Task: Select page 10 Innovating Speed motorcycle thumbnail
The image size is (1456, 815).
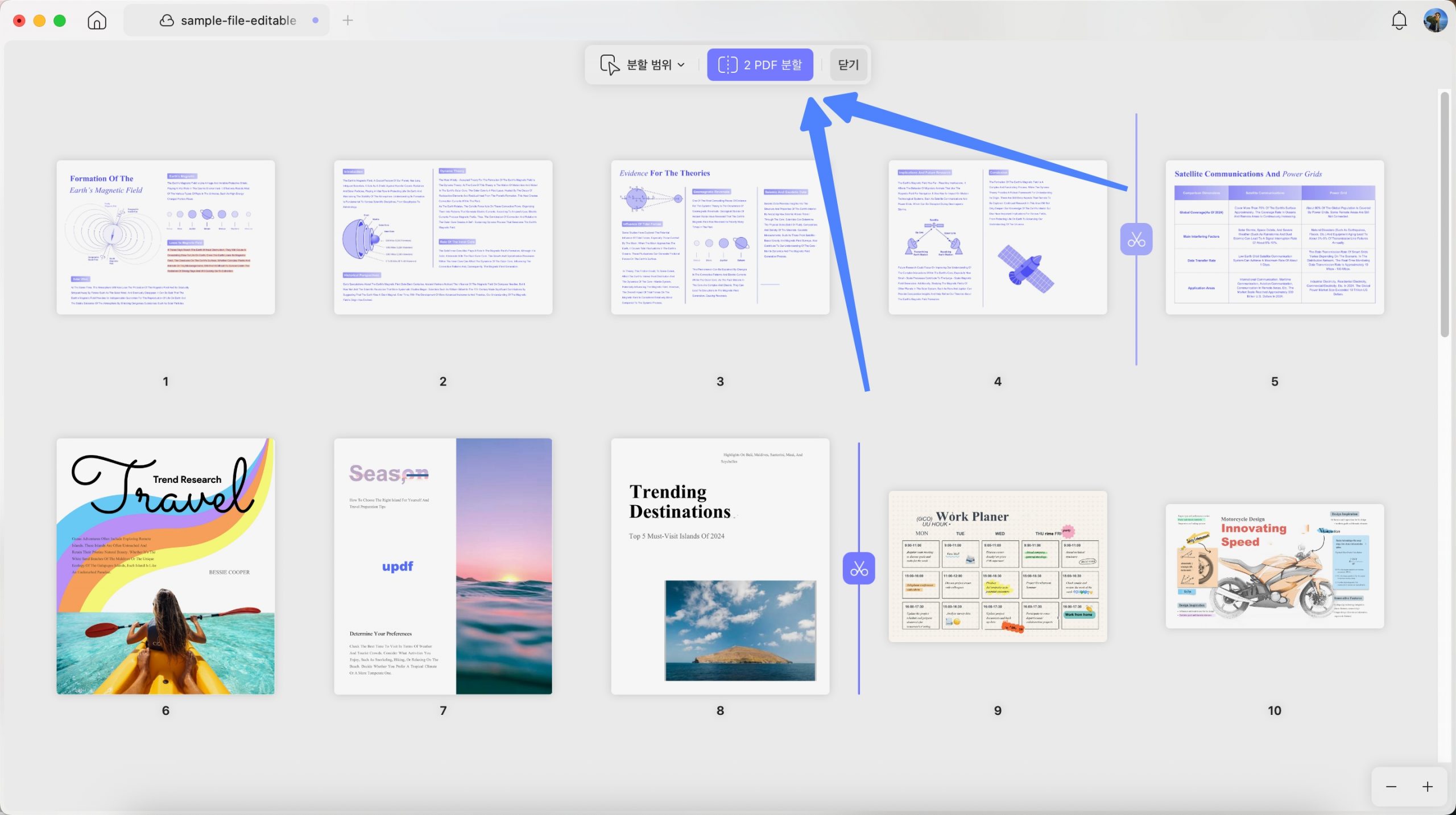Action: click(1275, 566)
